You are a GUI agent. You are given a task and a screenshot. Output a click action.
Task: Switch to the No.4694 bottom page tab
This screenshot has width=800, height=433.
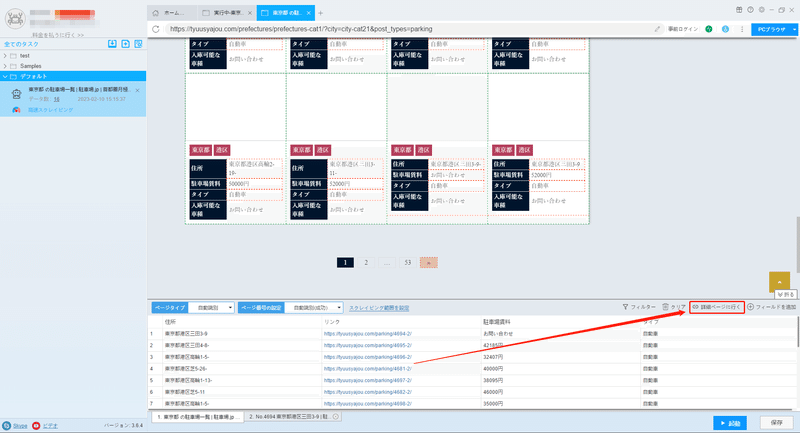click(x=293, y=417)
